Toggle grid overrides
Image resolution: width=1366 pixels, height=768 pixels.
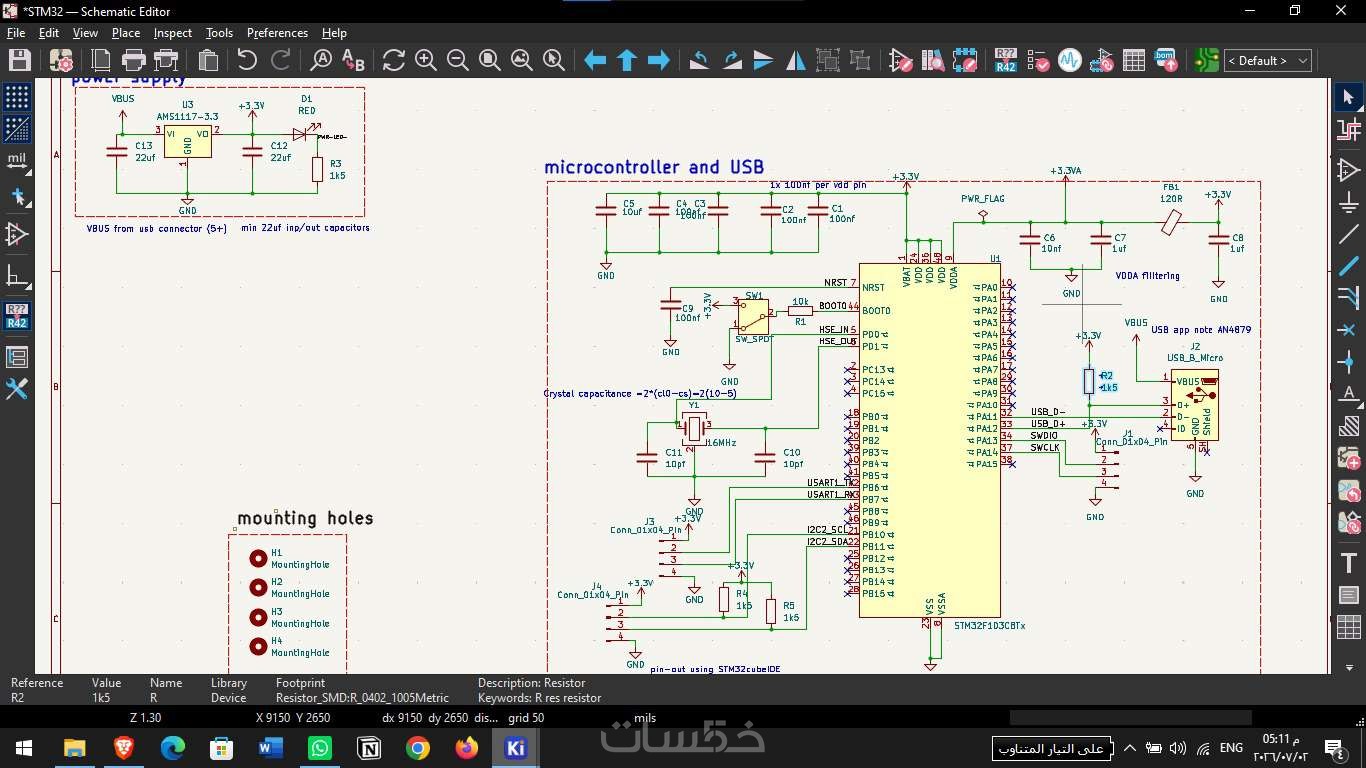pos(17,129)
